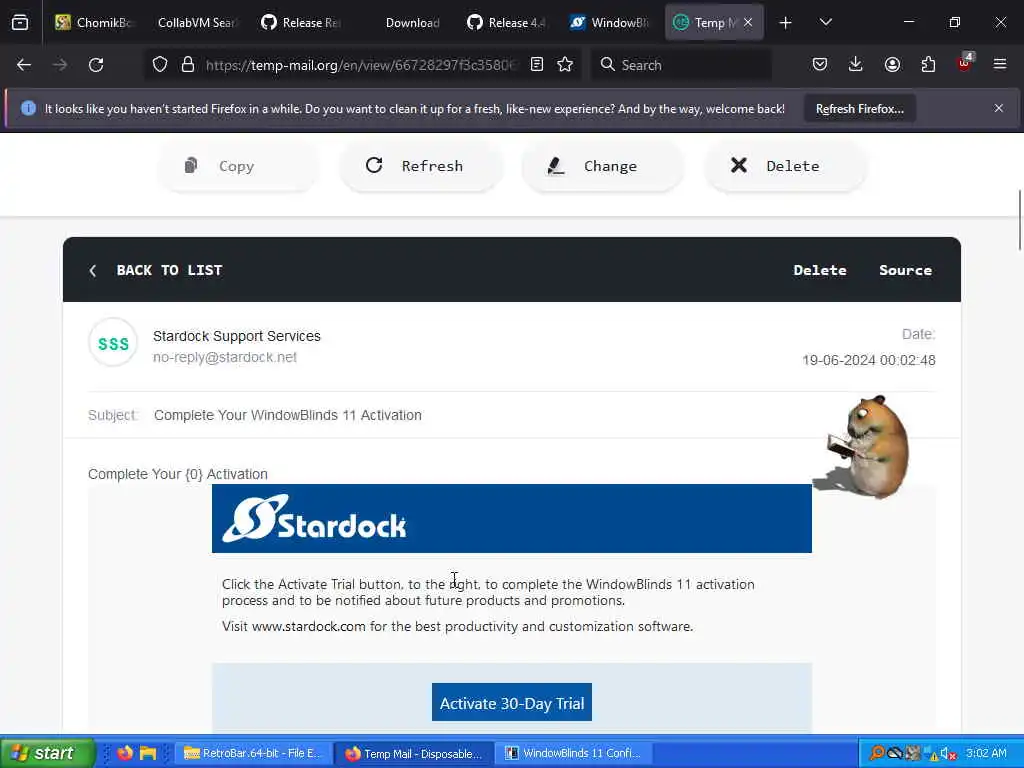This screenshot has width=1024, height=768.
Task: Click the Stardock logo banner
Action: (511, 519)
